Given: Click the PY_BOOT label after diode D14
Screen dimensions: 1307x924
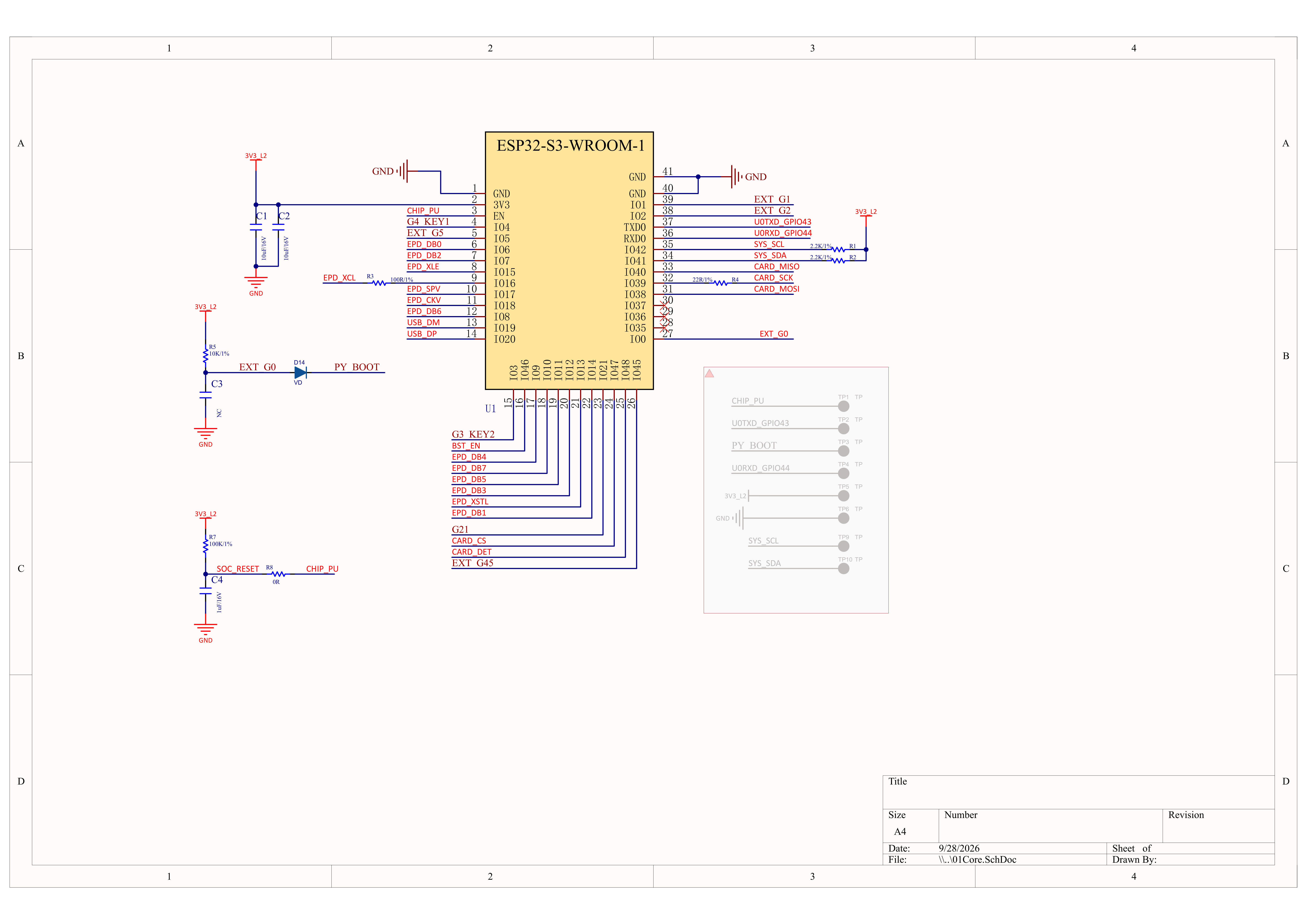Looking at the screenshot, I should [357, 367].
